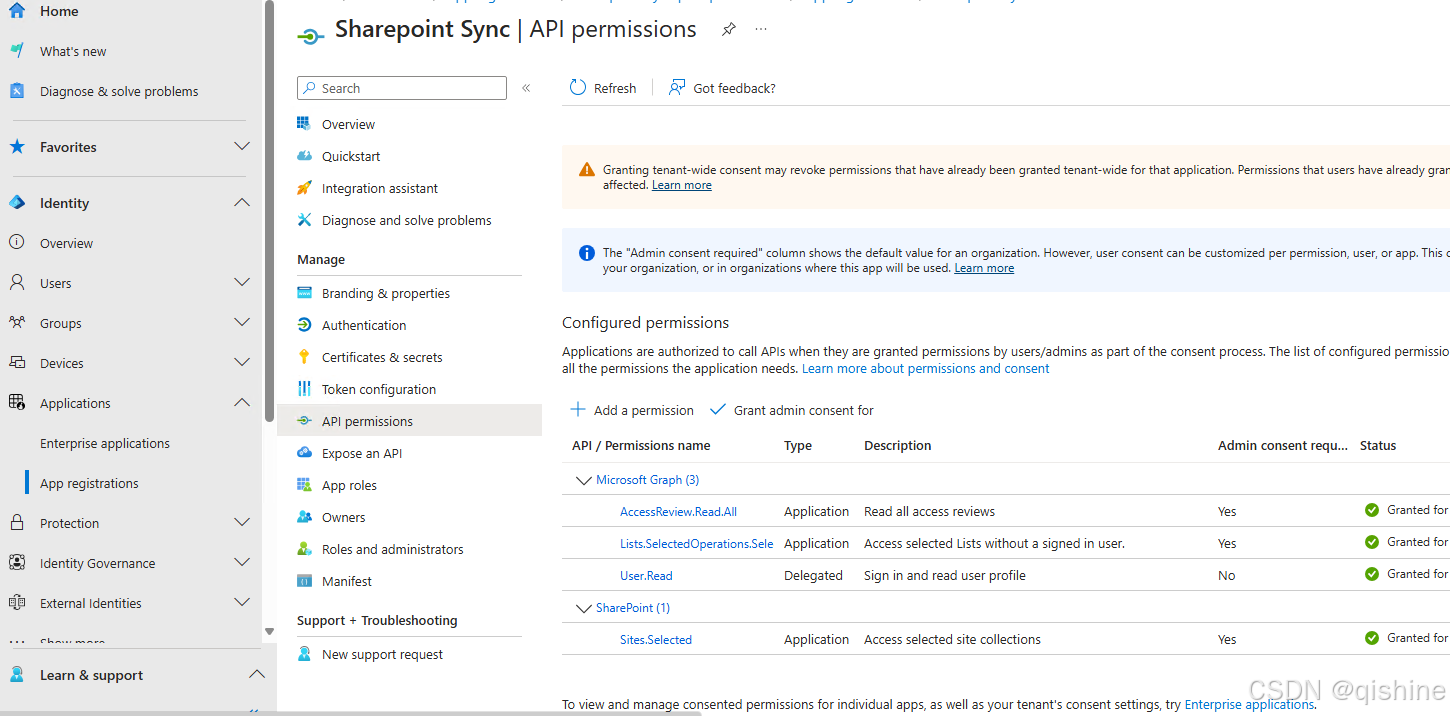
Task: Collapse the blade menu with double-chevron
Action: (526, 88)
